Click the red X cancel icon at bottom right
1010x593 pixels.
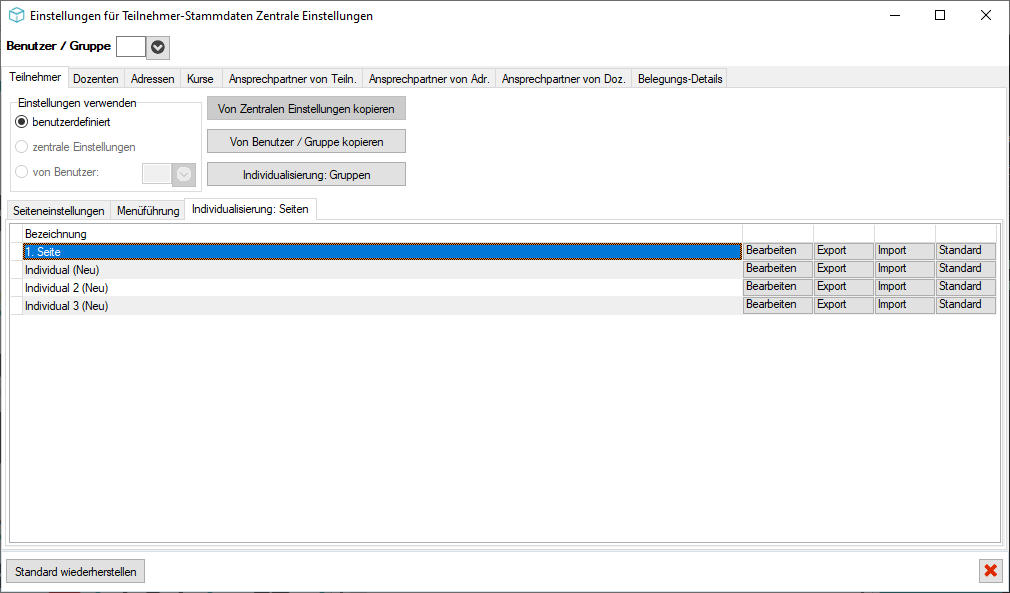[x=991, y=570]
